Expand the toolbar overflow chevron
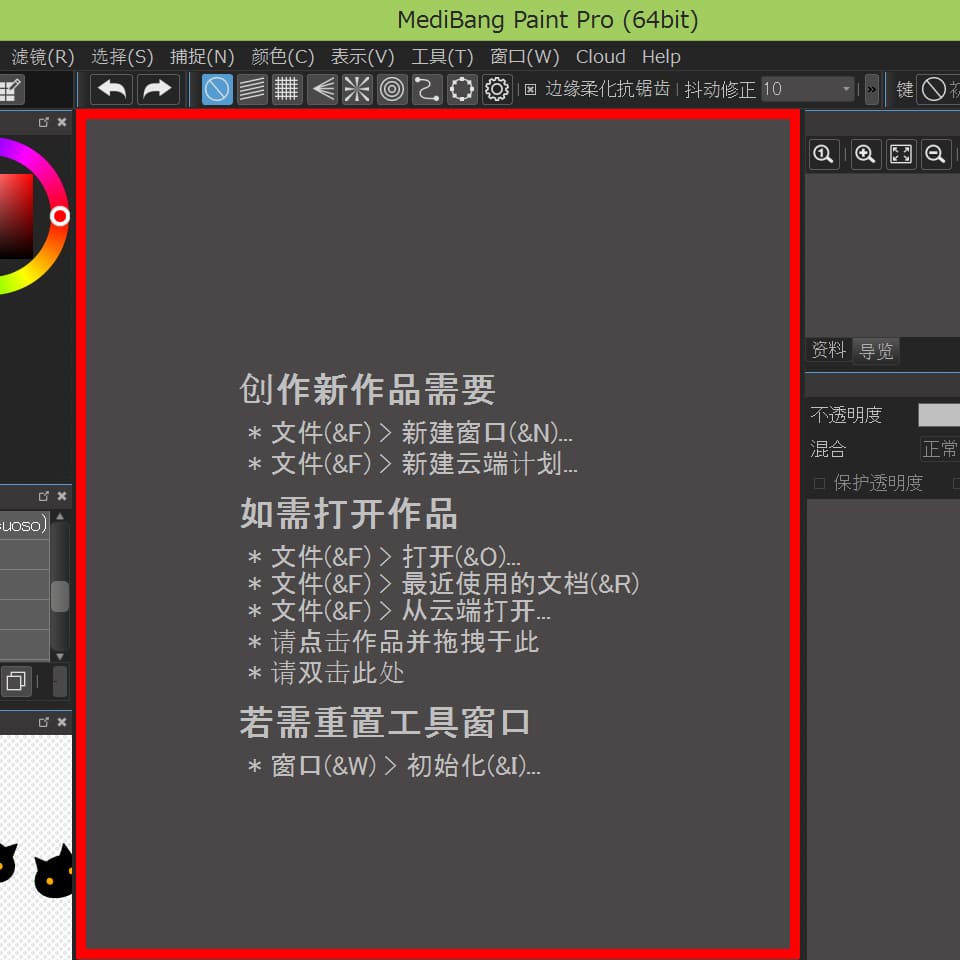Screen dimensions: 960x960 pyautogui.click(x=871, y=89)
